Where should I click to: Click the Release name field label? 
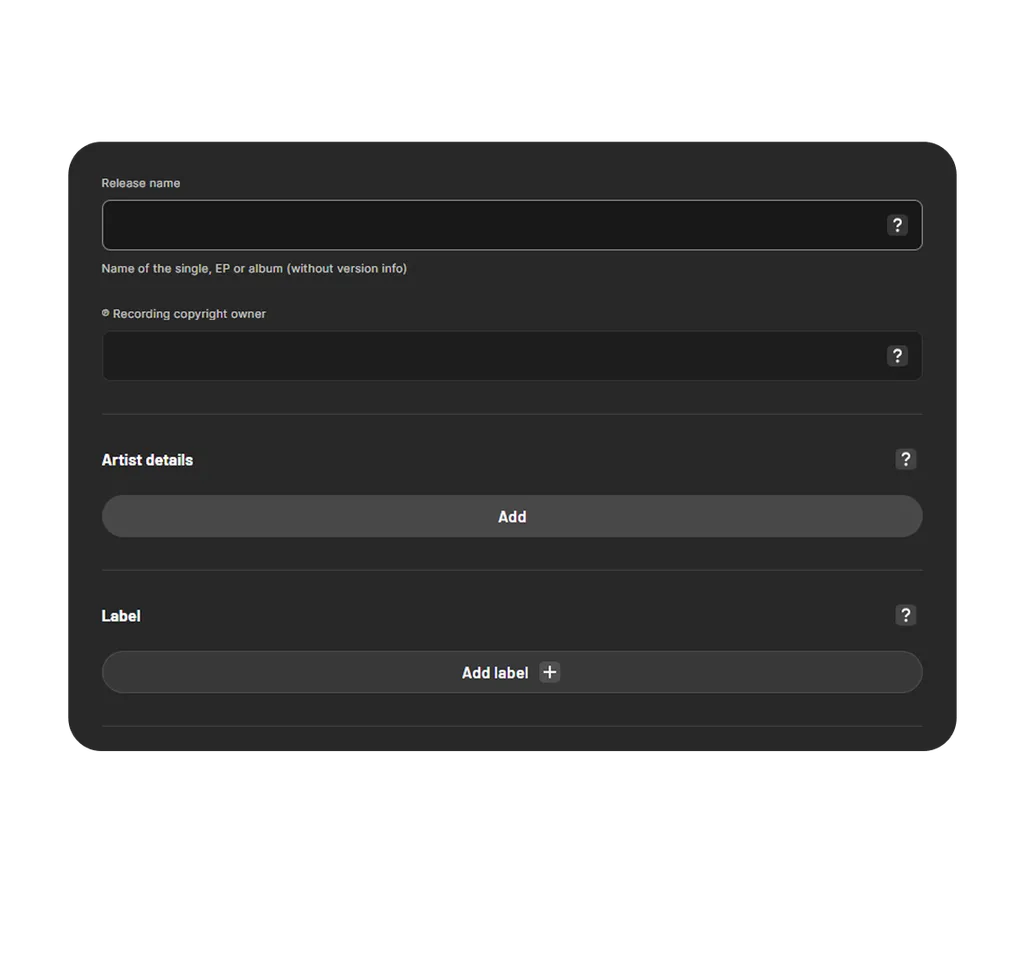[140, 183]
